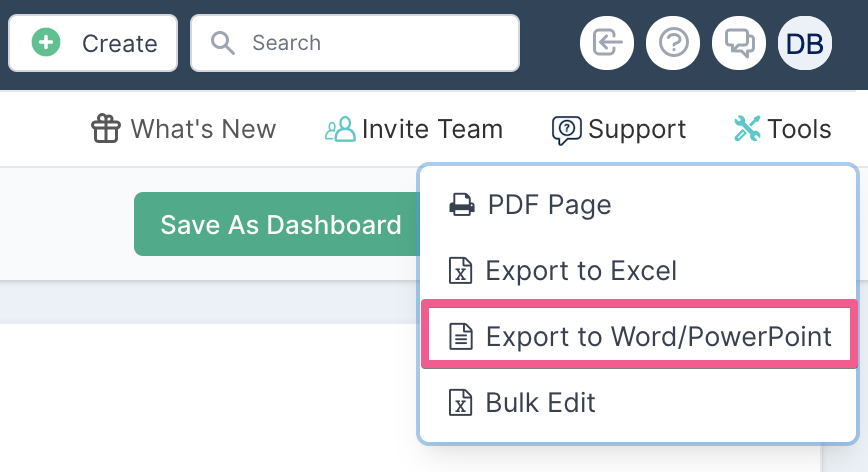Click the Support speech bubble icon
The height and width of the screenshot is (472, 868).
[566, 130]
